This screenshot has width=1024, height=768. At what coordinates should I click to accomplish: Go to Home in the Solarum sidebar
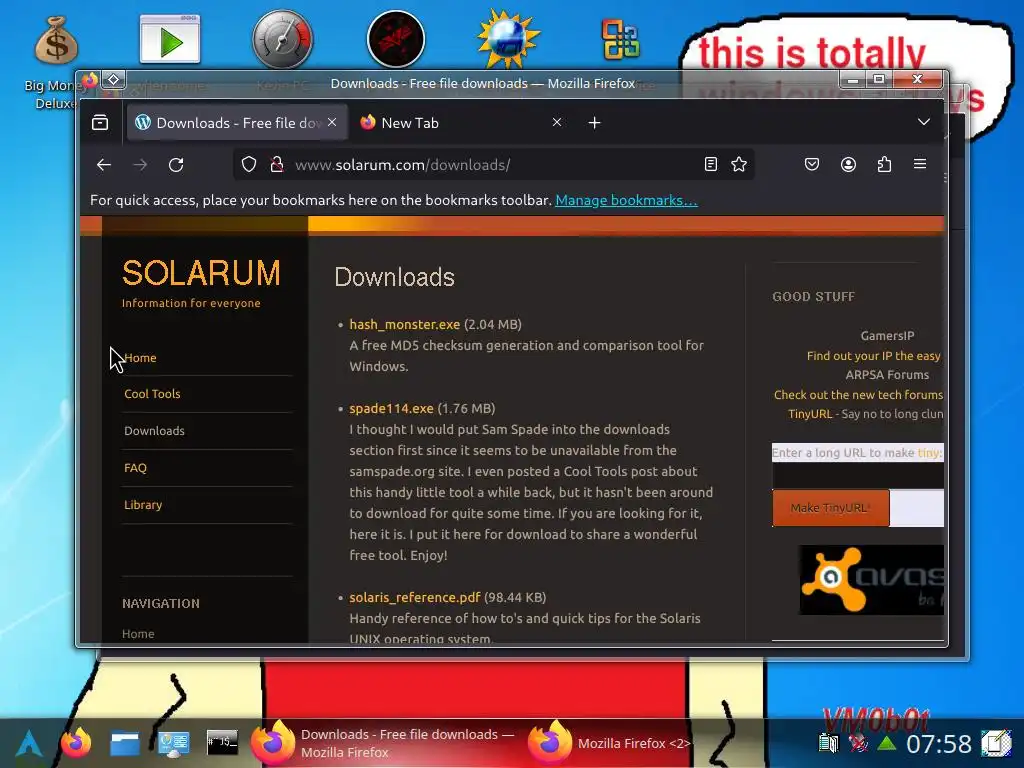coord(140,358)
